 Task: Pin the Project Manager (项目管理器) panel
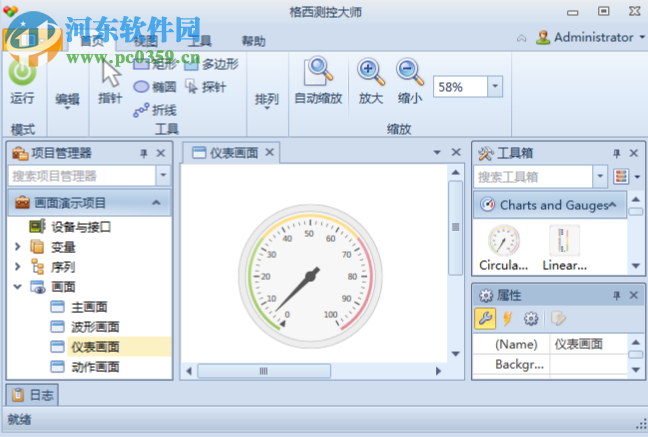(143, 153)
